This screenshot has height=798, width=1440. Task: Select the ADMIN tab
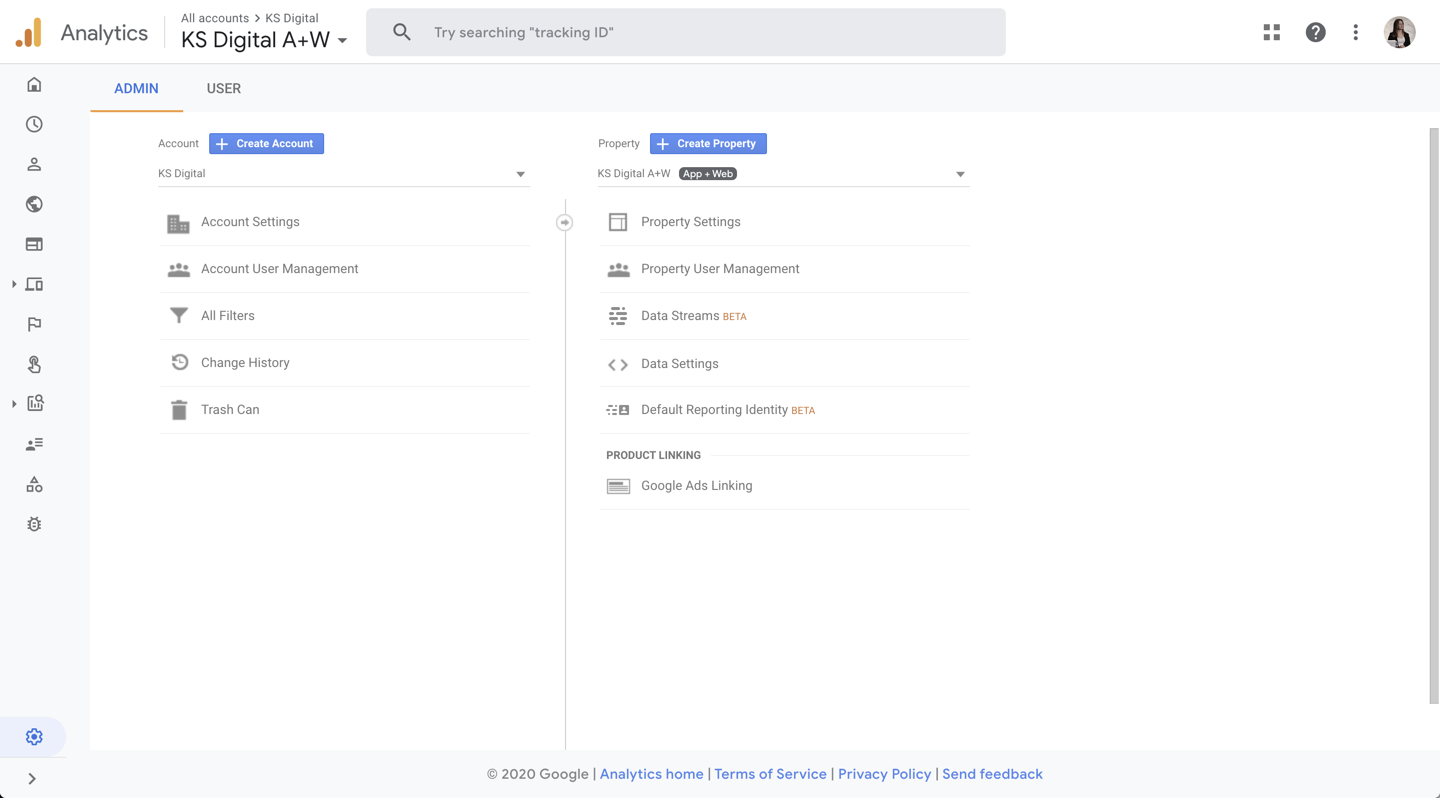point(136,89)
